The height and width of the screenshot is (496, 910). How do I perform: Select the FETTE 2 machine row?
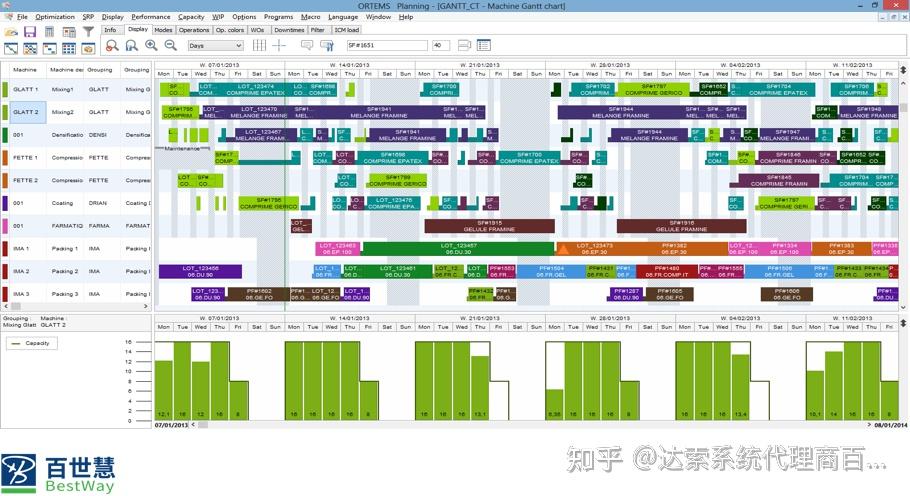click(x=77, y=180)
